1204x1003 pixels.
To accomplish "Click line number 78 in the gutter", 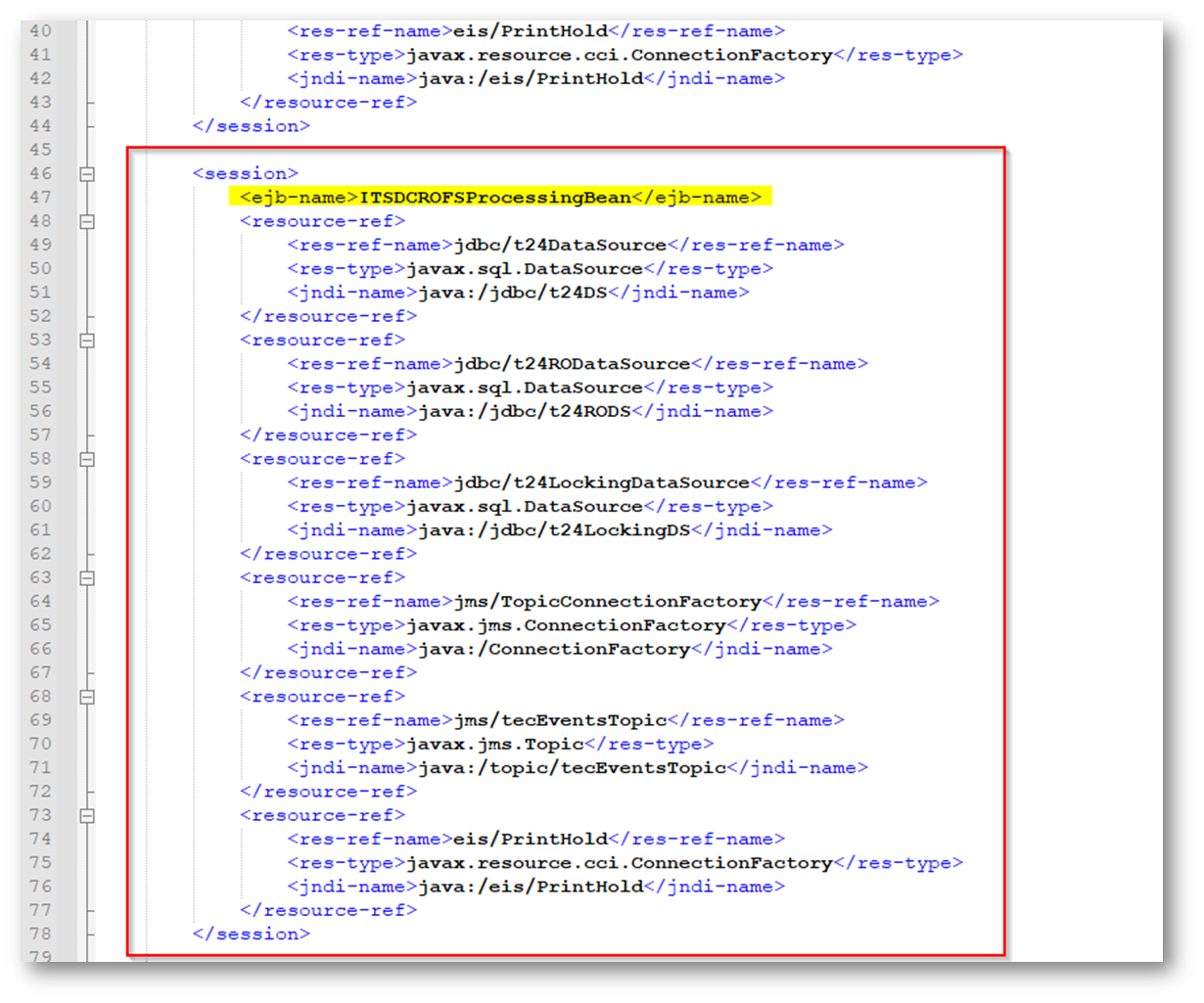I will point(40,934).
